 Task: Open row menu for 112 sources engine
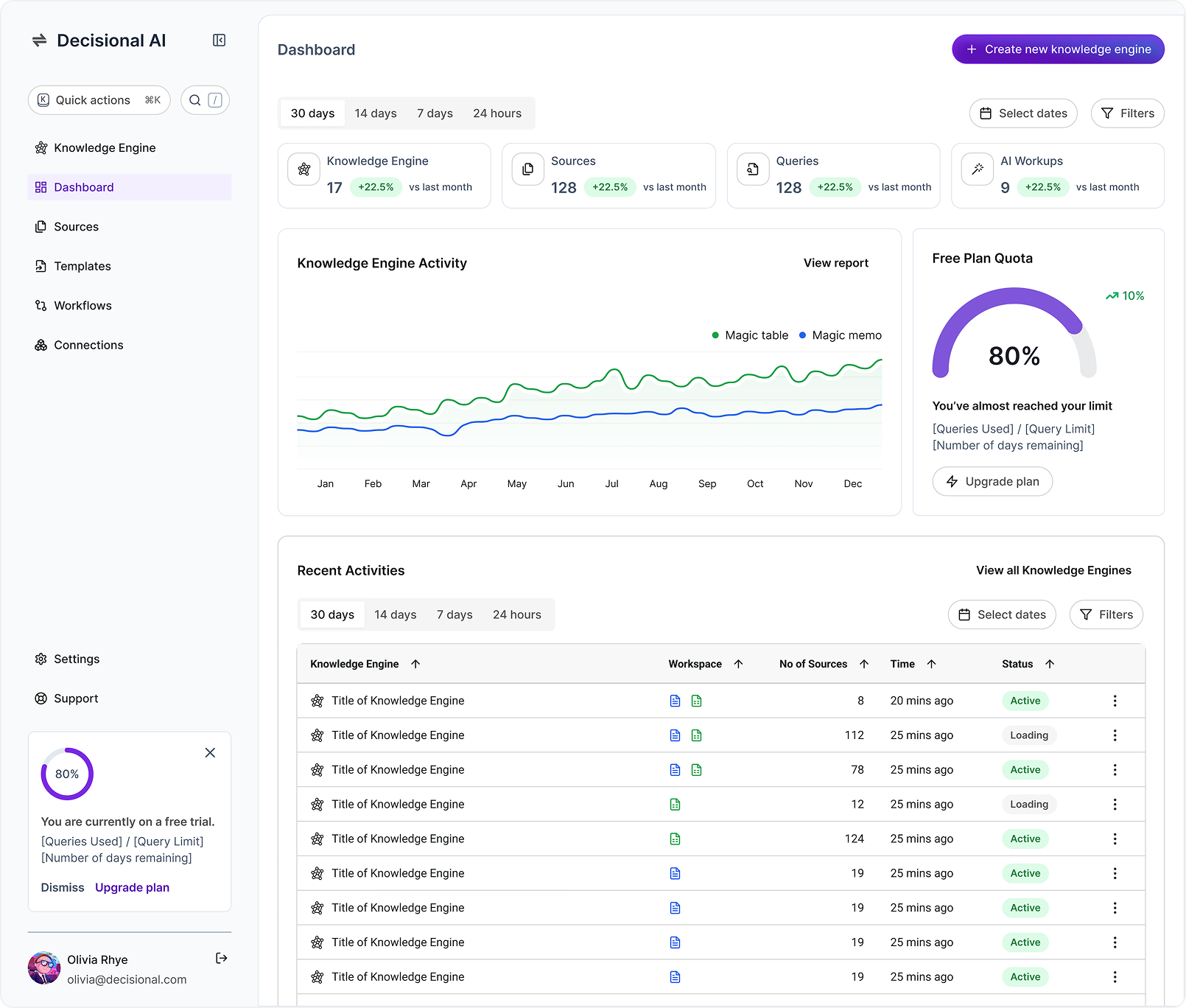pyautogui.click(x=1115, y=735)
